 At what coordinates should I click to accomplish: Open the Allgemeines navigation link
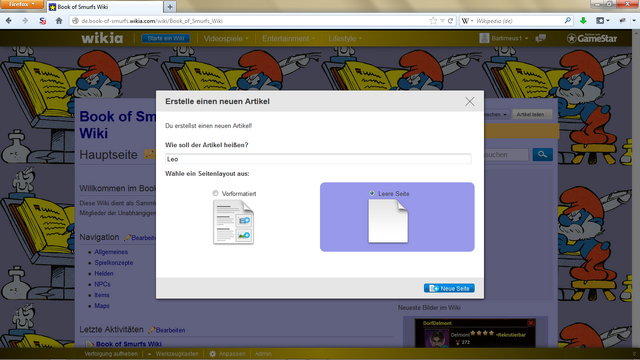[x=111, y=252]
